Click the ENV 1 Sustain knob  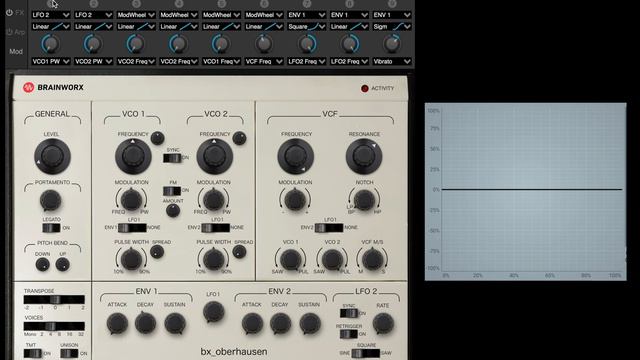175,324
